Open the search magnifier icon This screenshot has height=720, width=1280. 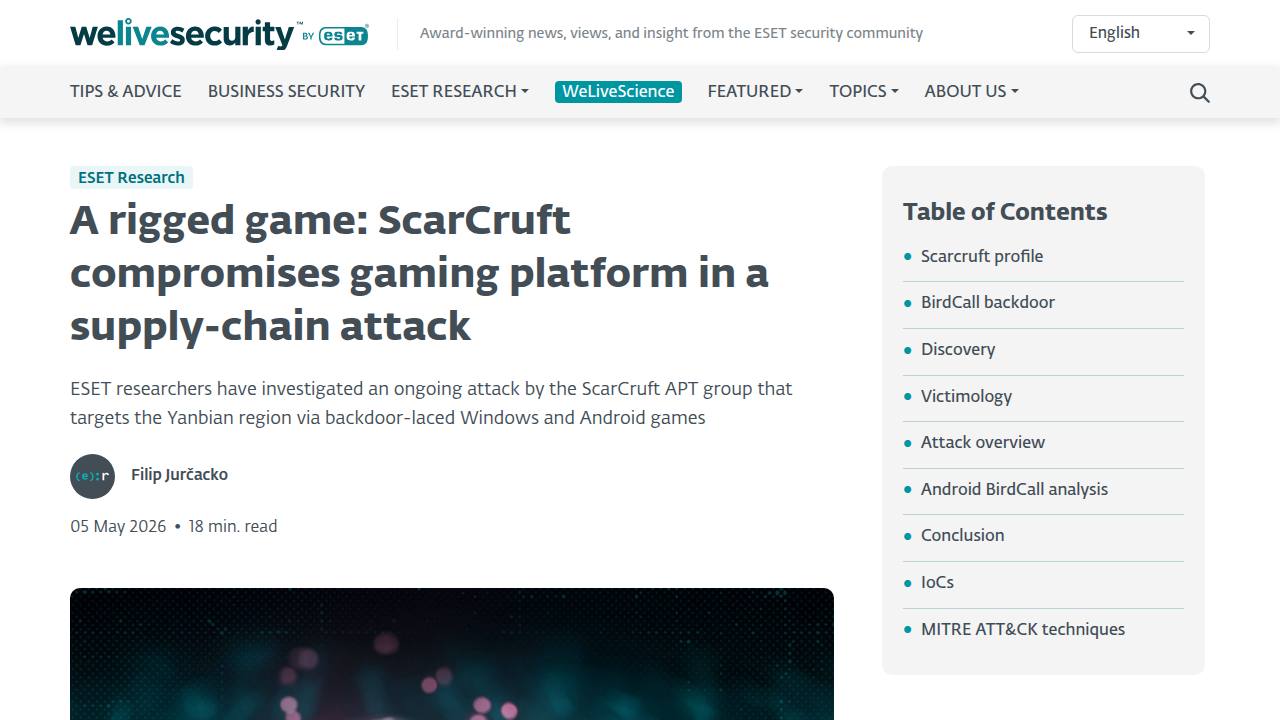[1199, 93]
